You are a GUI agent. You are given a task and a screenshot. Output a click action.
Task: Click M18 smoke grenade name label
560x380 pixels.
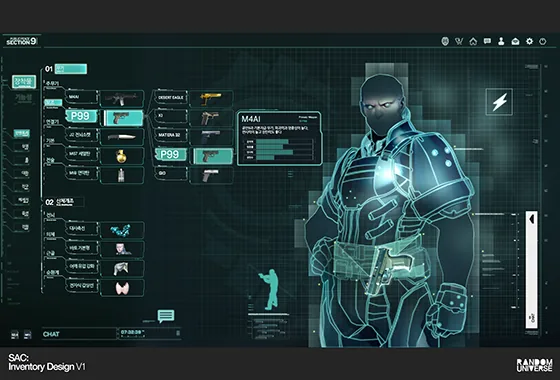coord(82,173)
